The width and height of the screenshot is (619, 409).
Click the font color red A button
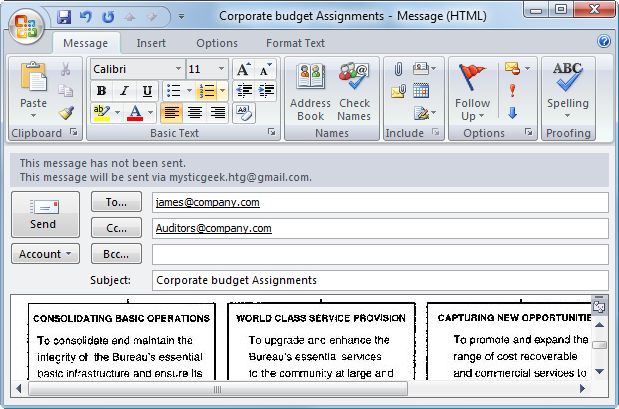[x=134, y=113]
